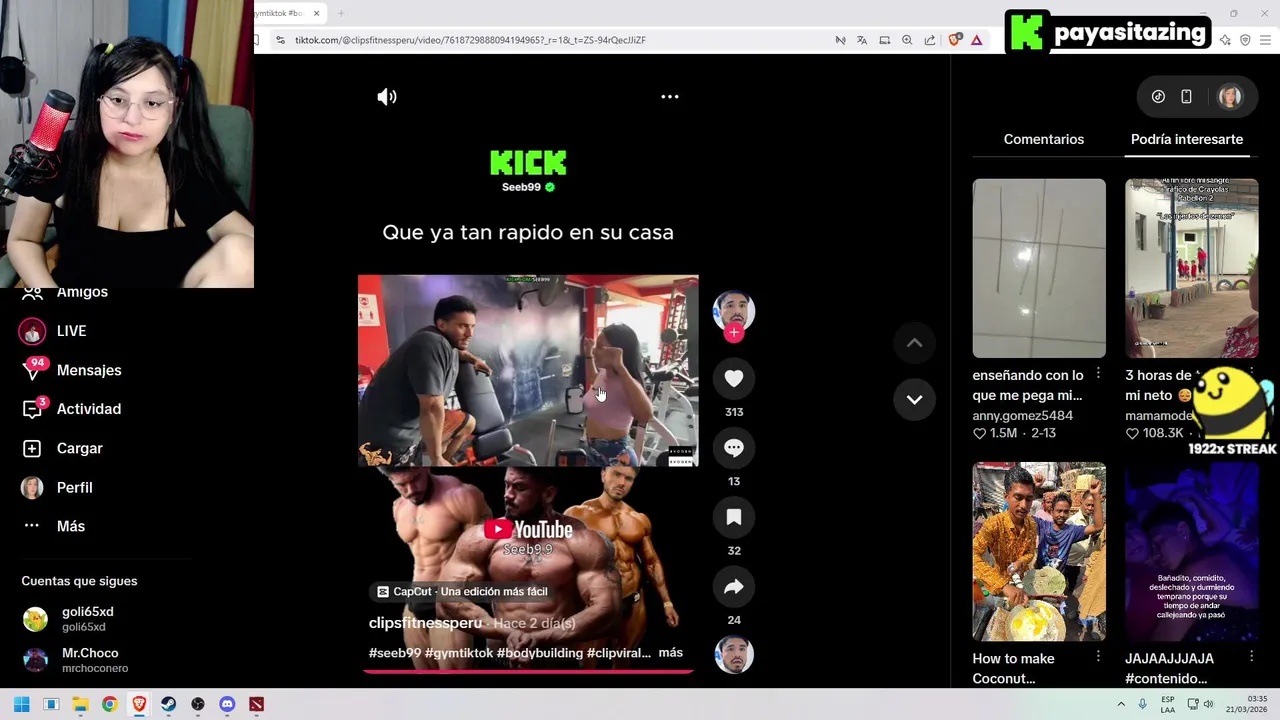This screenshot has height=720, width=1280.
Task: Open OBS Studio from taskbar
Action: (198, 704)
